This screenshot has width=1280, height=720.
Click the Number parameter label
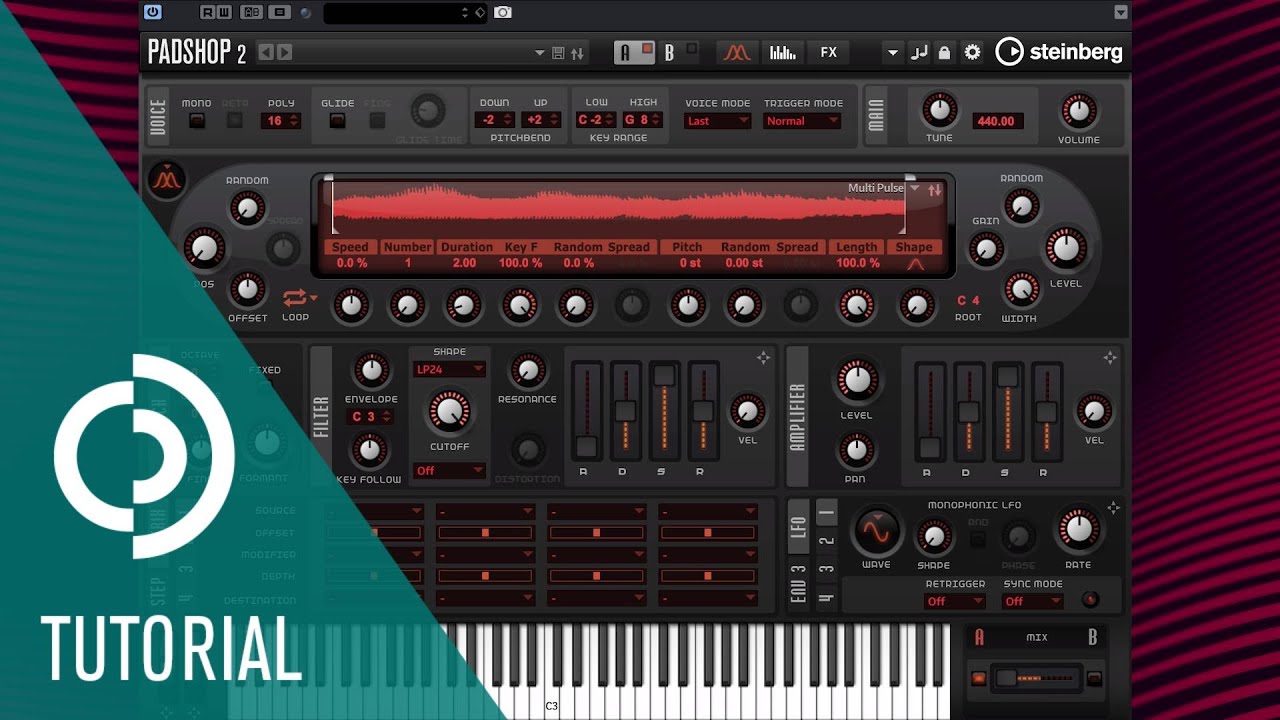(x=407, y=247)
